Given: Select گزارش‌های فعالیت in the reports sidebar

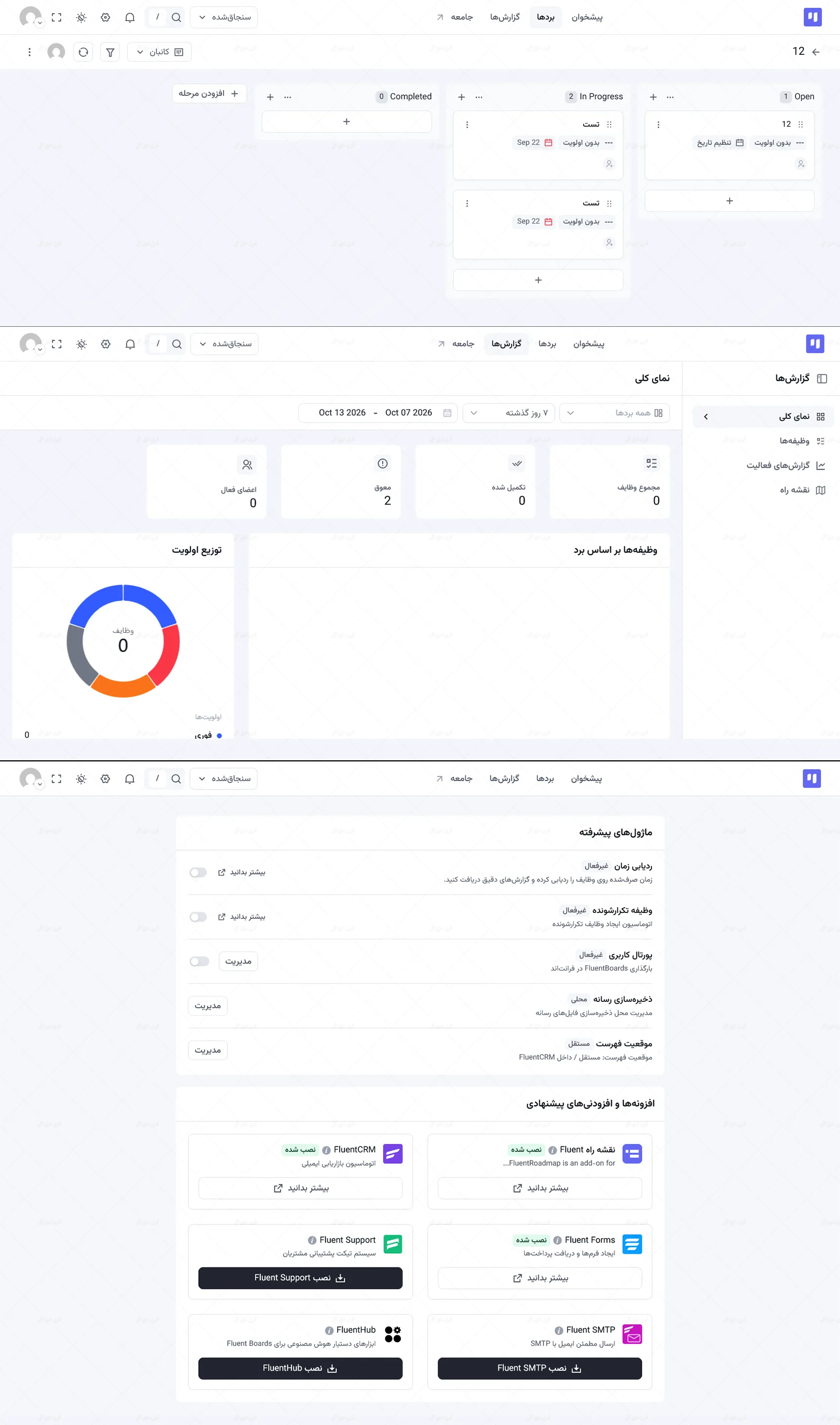Looking at the screenshot, I should (x=762, y=465).
